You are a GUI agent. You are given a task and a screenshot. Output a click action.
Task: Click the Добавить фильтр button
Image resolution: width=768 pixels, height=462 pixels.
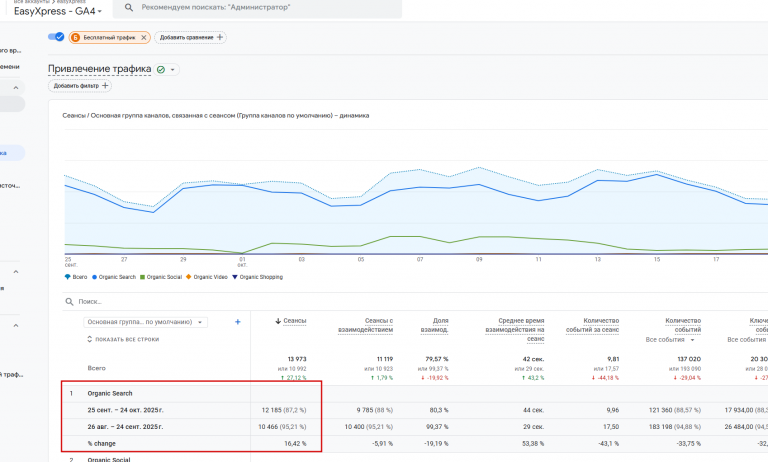80,86
